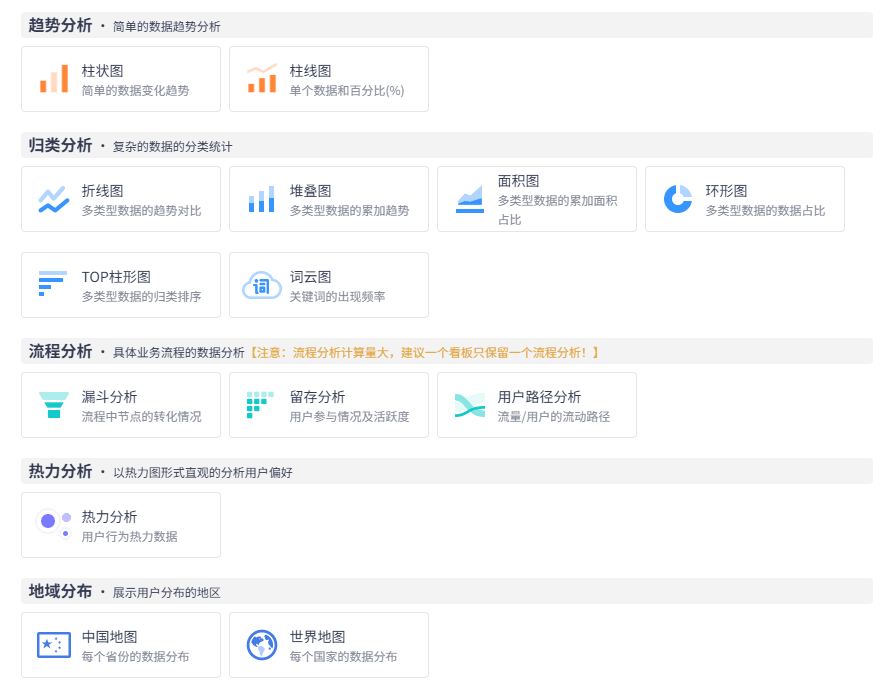Click the 堆叠图 stacked chart icon
This screenshot has height=688, width=895.
click(x=261, y=199)
